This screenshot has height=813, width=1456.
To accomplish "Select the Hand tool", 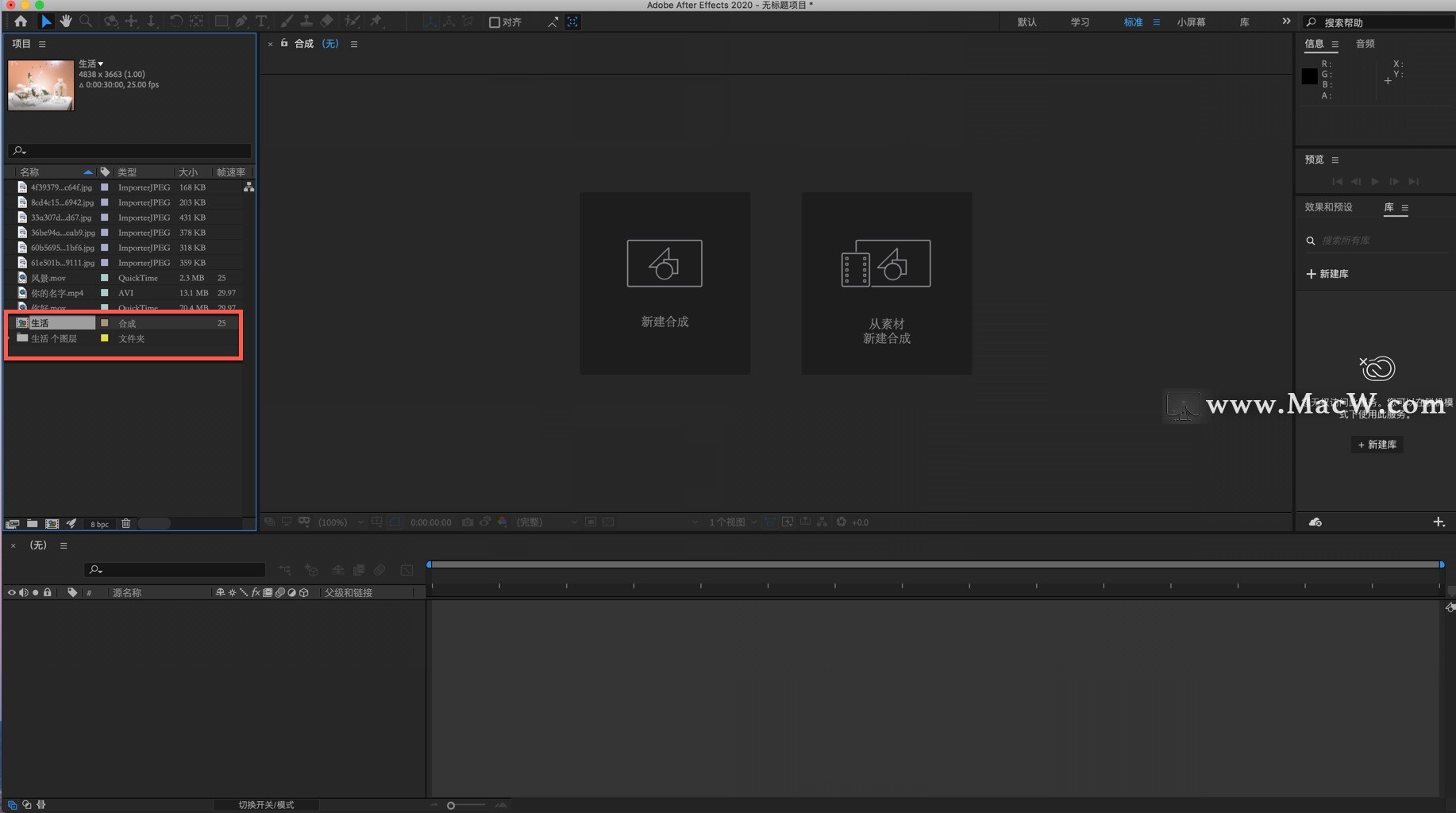I will [x=66, y=21].
